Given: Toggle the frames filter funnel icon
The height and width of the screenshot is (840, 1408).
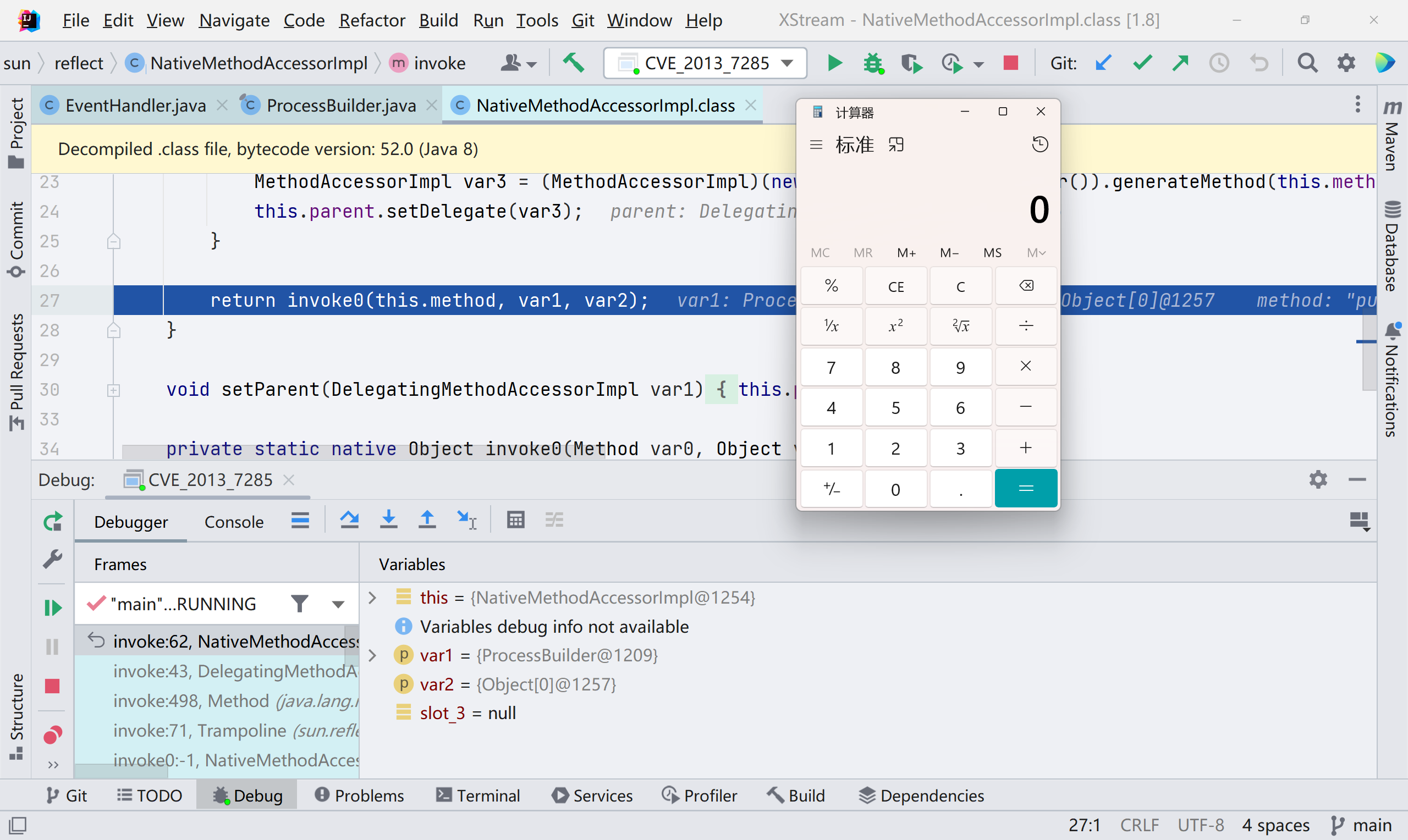Looking at the screenshot, I should click(300, 604).
